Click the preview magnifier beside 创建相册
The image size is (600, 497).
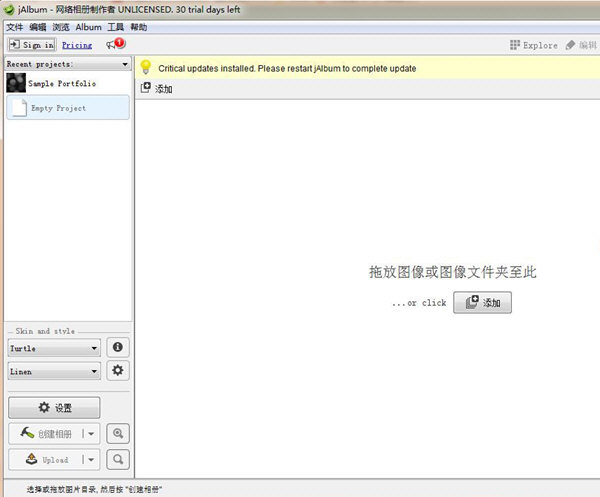click(x=118, y=433)
